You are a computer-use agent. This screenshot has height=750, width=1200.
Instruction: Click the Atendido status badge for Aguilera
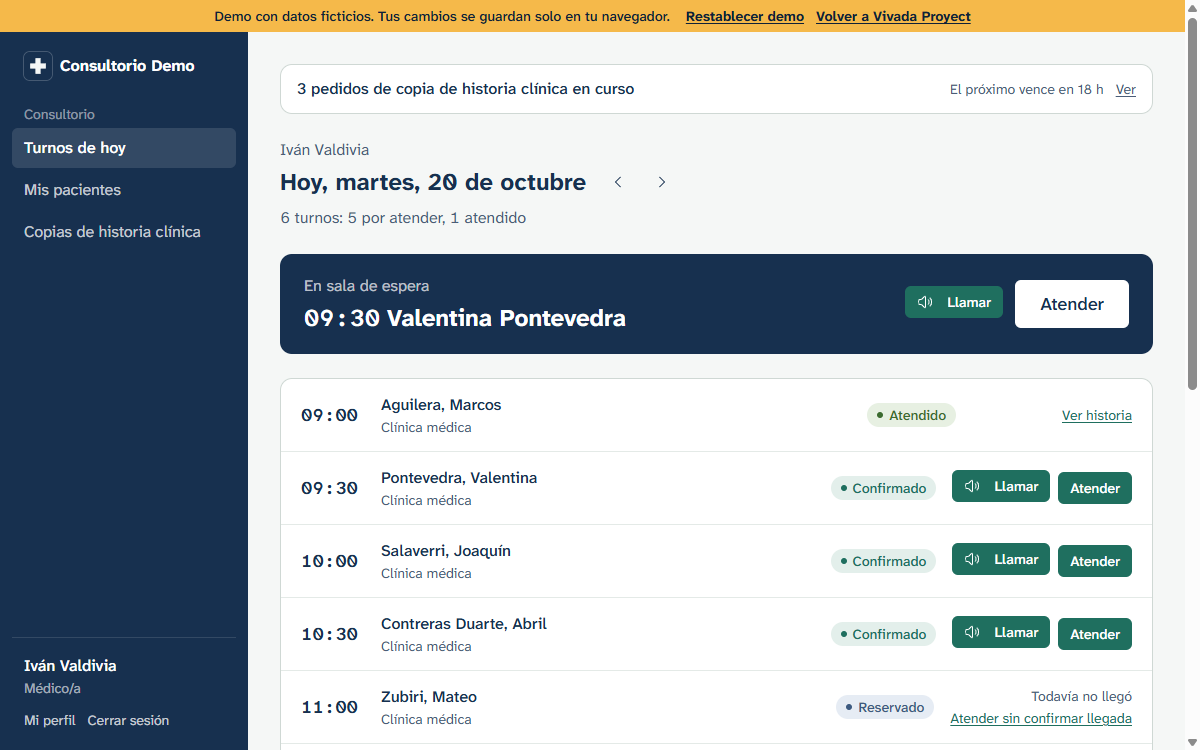(x=911, y=415)
